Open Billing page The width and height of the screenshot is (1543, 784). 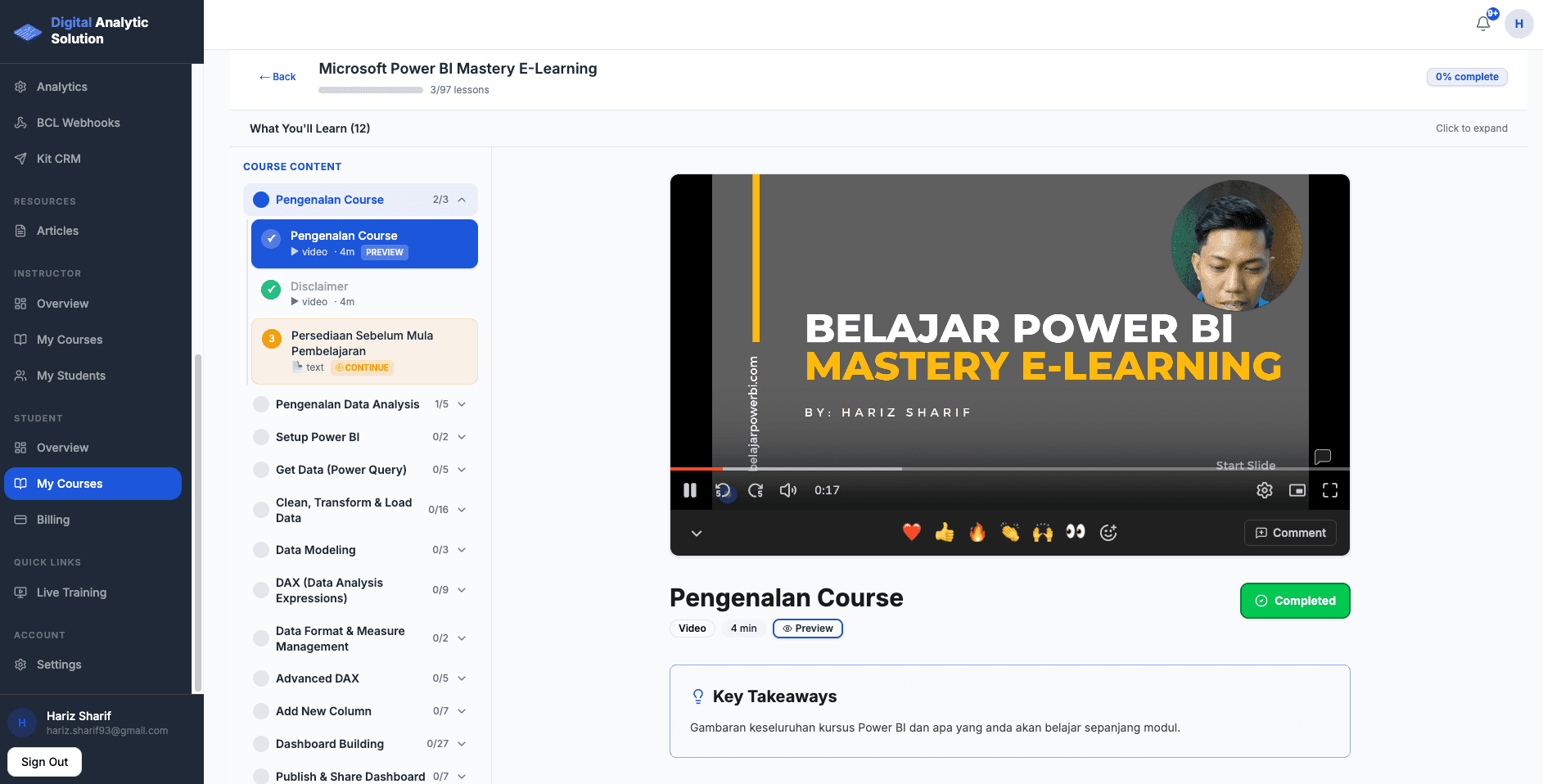(92, 520)
